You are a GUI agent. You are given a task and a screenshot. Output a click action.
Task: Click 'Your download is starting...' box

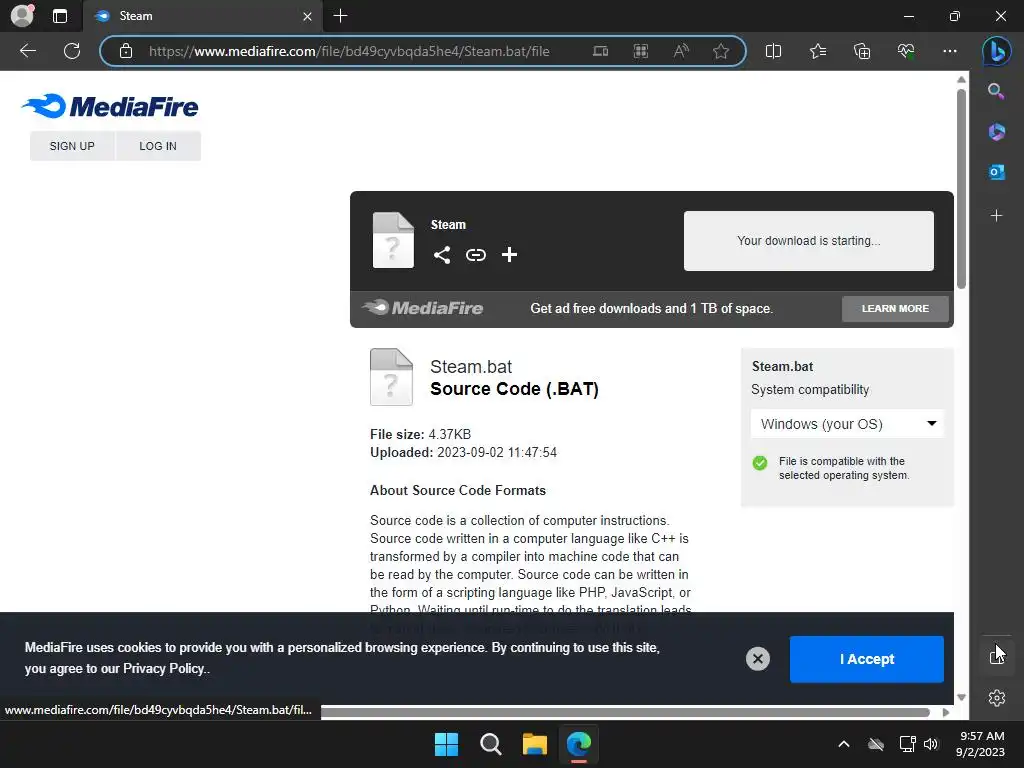808,240
